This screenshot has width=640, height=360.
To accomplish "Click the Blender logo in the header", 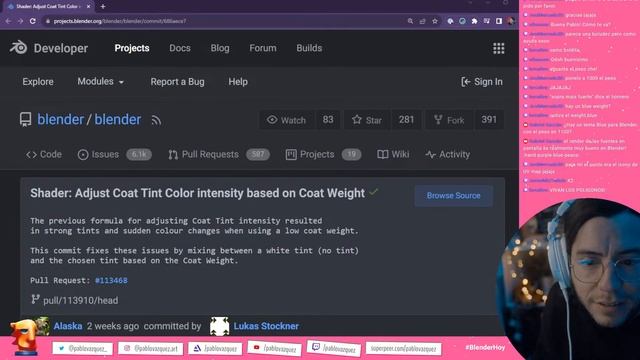I will (x=18, y=48).
